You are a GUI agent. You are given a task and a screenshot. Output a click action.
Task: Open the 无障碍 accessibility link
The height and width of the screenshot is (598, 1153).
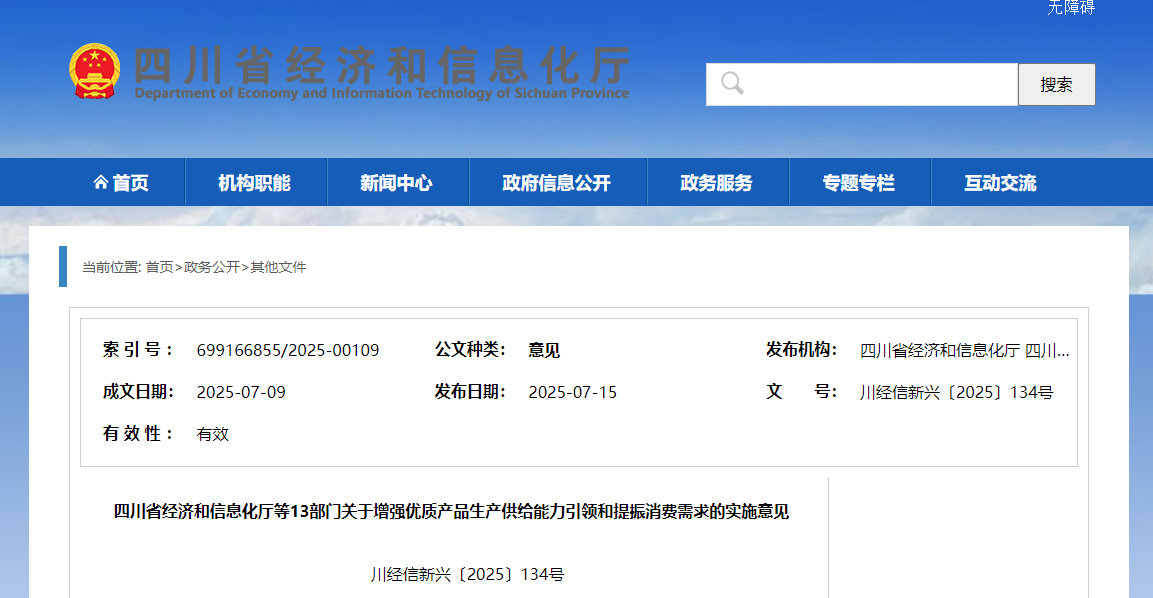[x=1071, y=7]
